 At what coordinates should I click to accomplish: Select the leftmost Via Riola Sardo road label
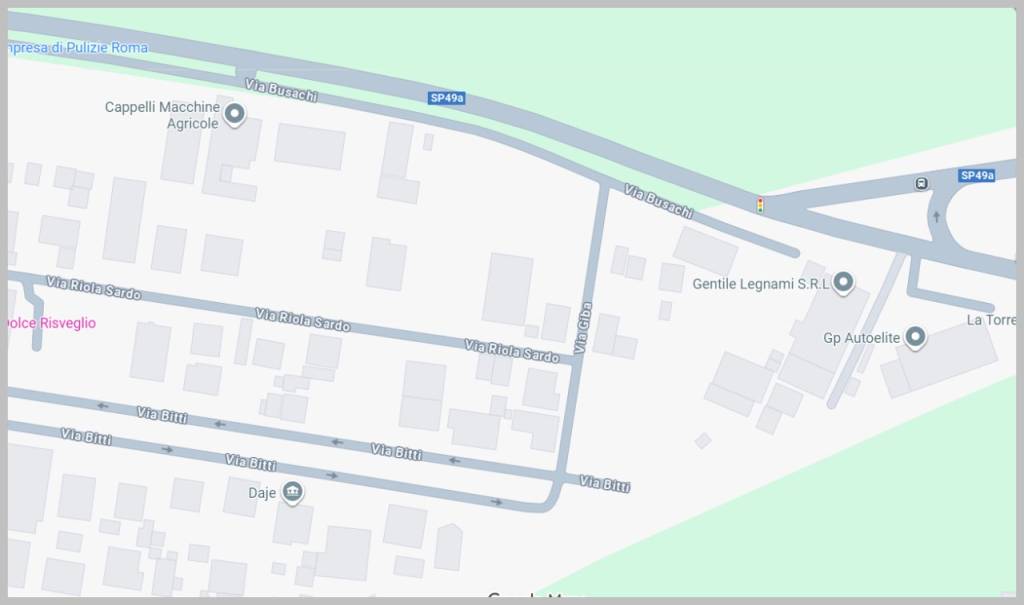93,287
